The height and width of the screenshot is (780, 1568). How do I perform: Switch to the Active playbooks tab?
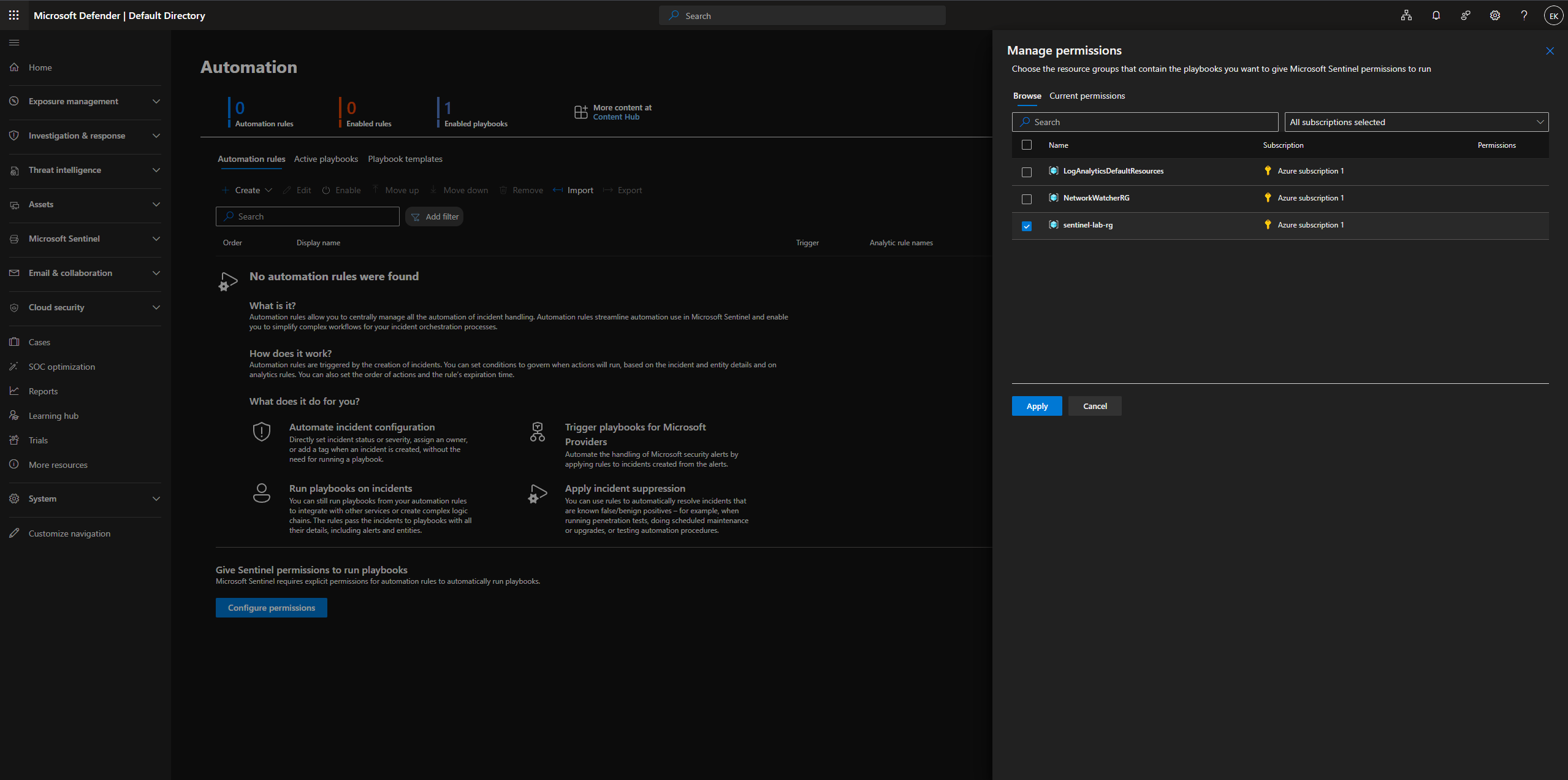[x=325, y=159]
